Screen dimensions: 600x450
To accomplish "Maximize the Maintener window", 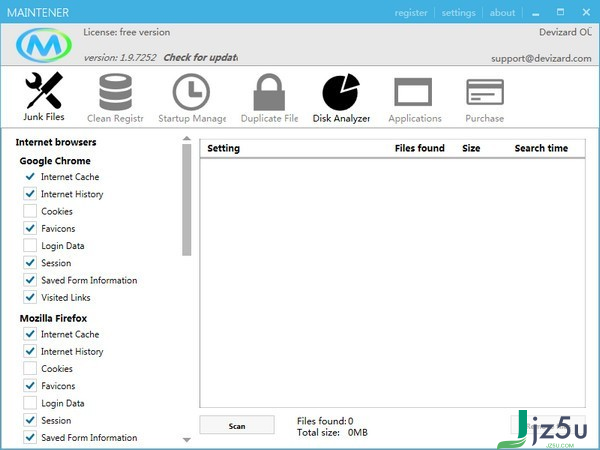I will click(561, 12).
